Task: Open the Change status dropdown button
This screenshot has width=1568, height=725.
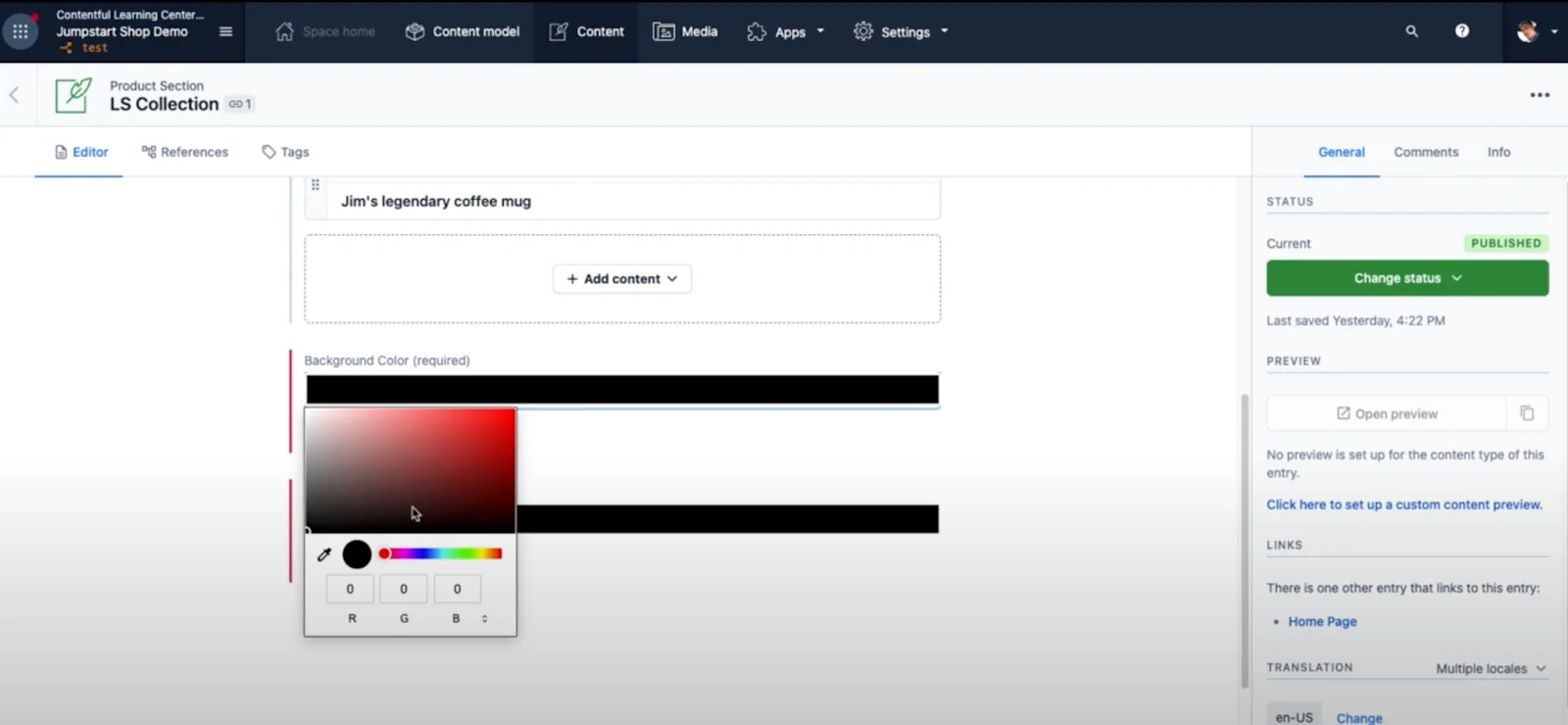Action: point(1407,278)
